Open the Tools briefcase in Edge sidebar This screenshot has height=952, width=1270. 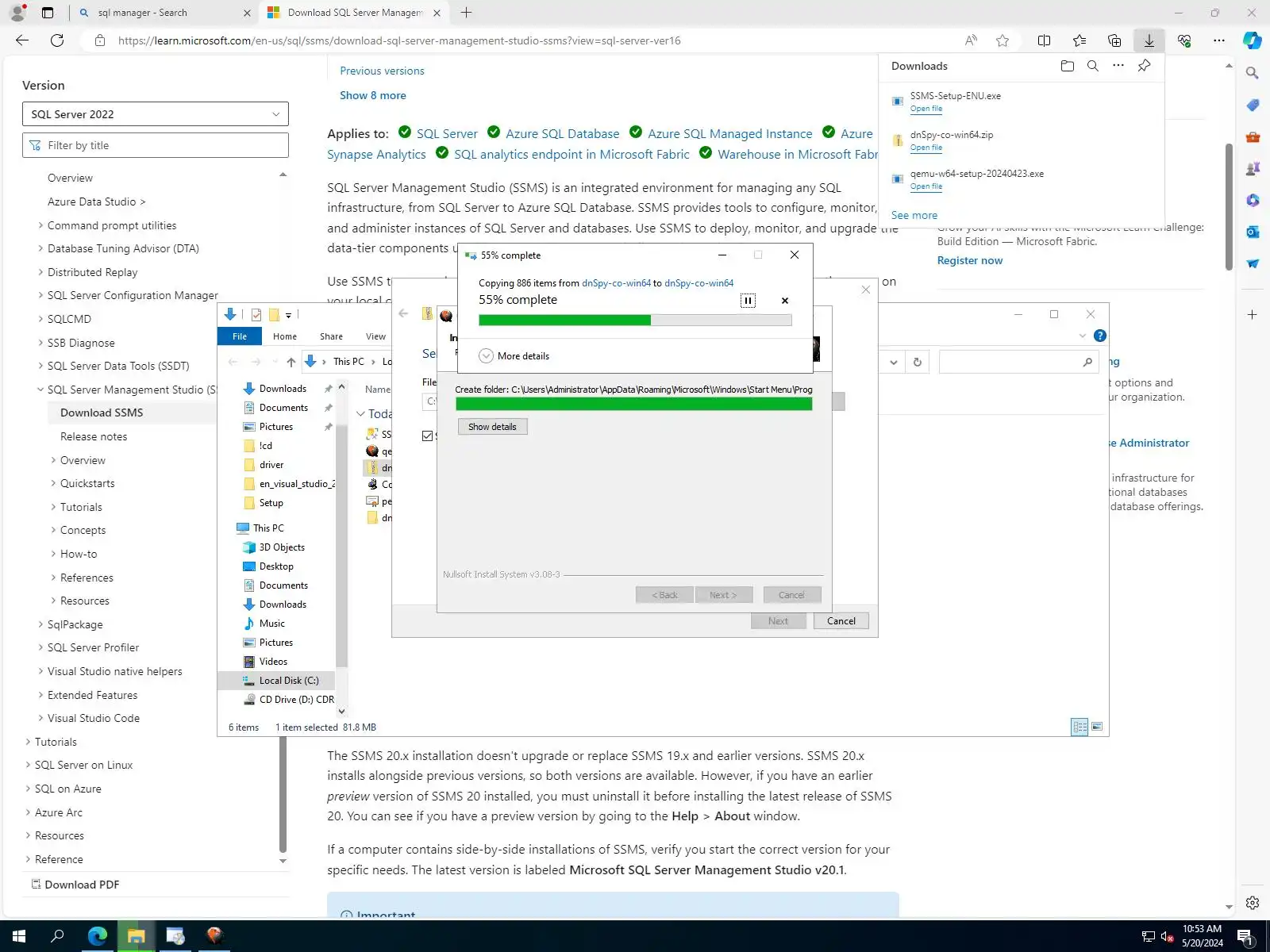click(1253, 136)
